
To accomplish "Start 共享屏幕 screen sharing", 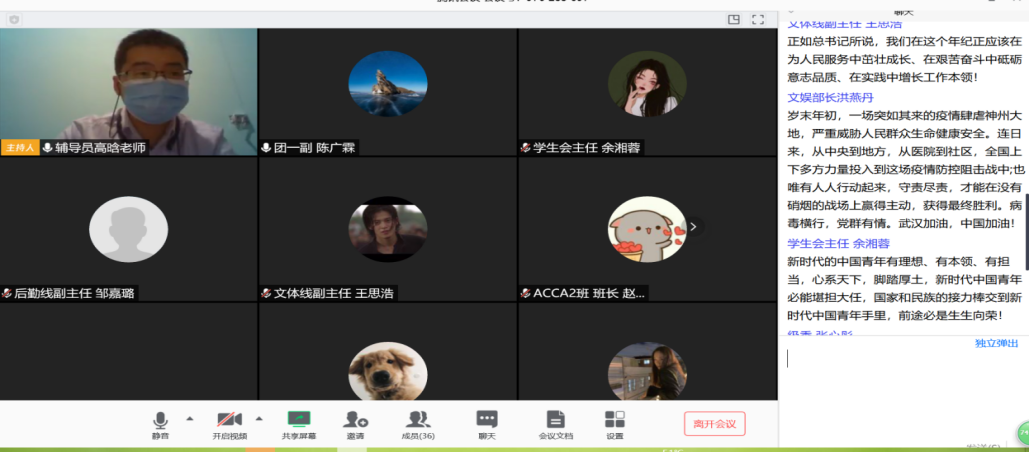I will [299, 425].
